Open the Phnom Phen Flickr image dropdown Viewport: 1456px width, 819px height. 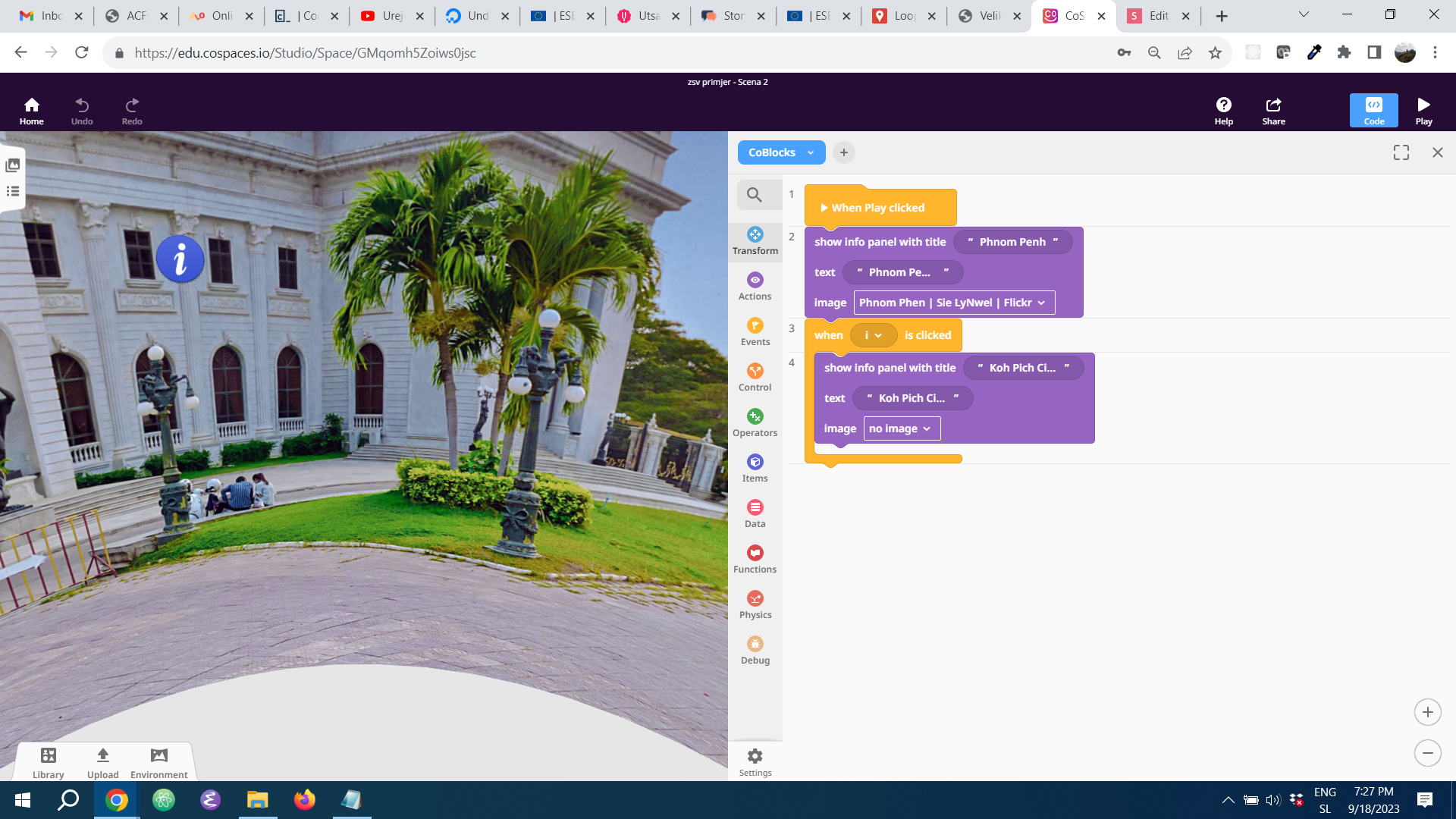[953, 303]
